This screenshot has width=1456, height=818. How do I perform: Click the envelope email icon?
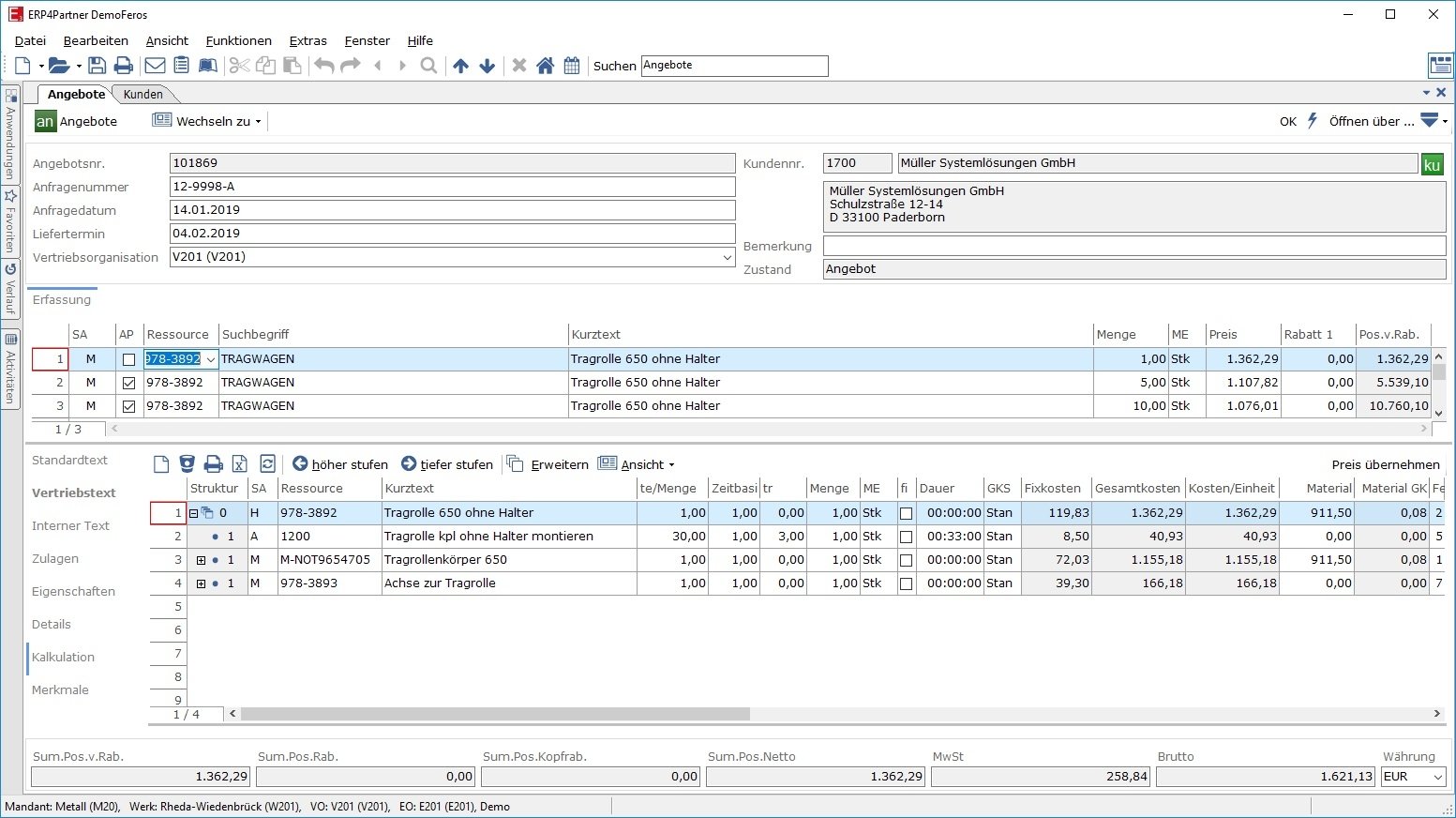point(155,66)
